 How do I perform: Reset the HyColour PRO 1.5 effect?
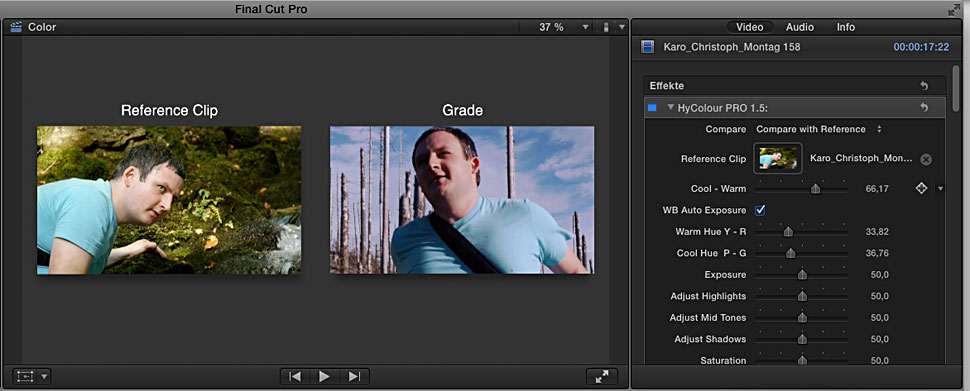(x=924, y=108)
